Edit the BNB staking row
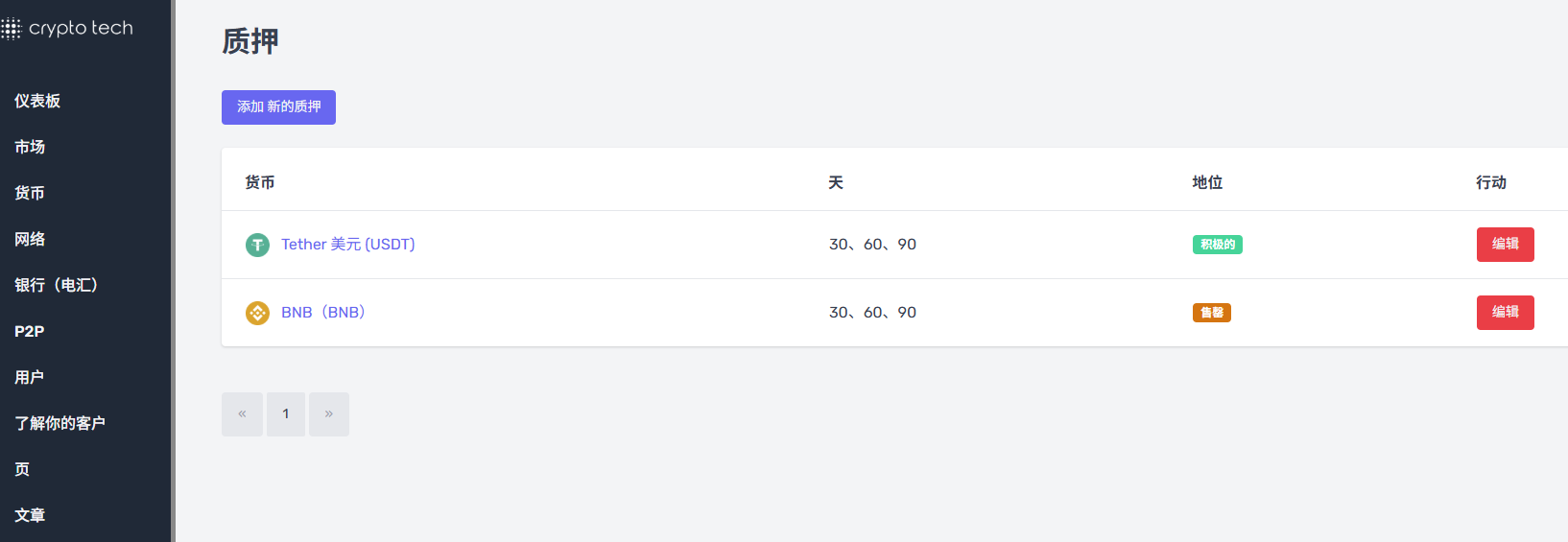Screen dimensions: 1568x542 pos(1505,313)
